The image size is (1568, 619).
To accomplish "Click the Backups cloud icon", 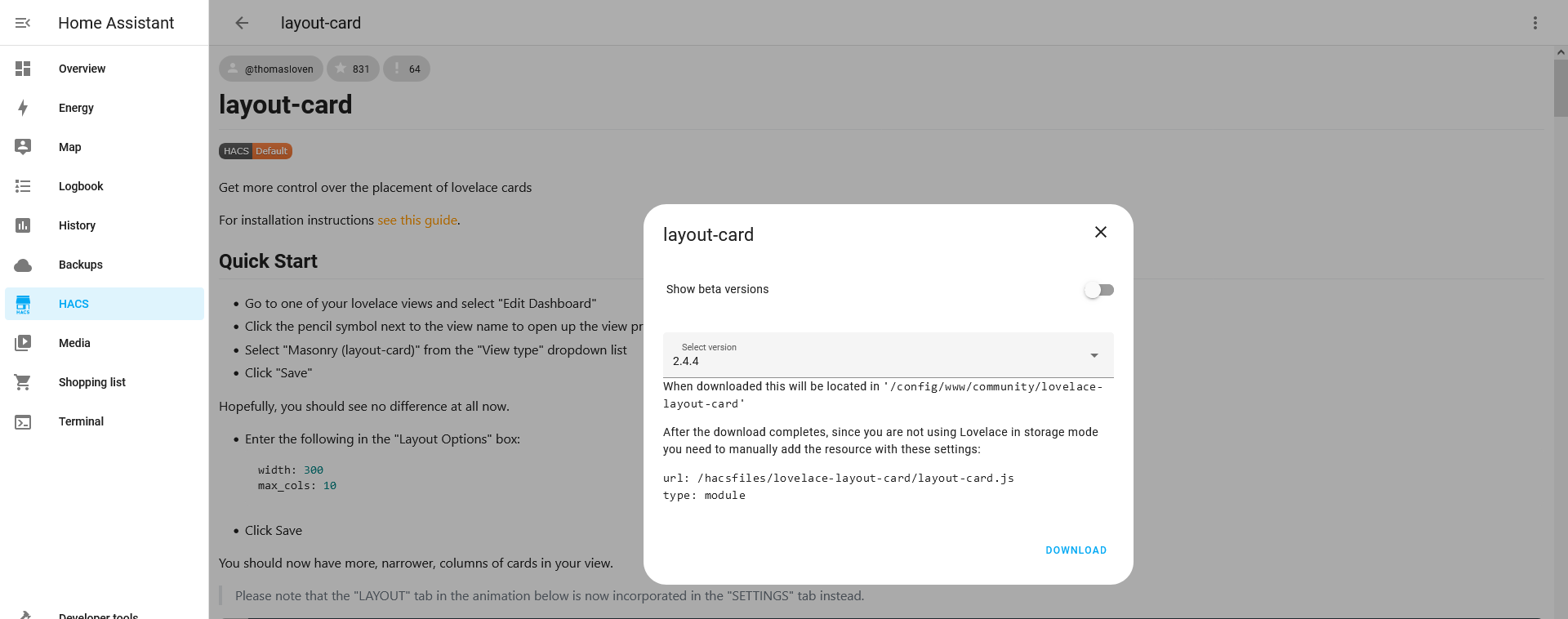I will pos(23,265).
